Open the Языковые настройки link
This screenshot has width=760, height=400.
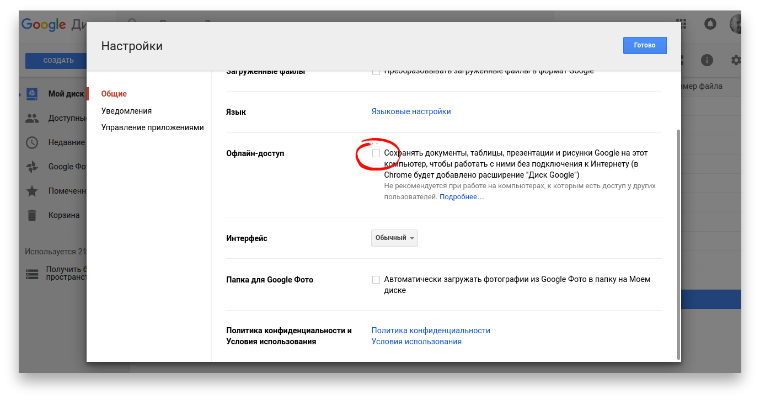pos(411,111)
